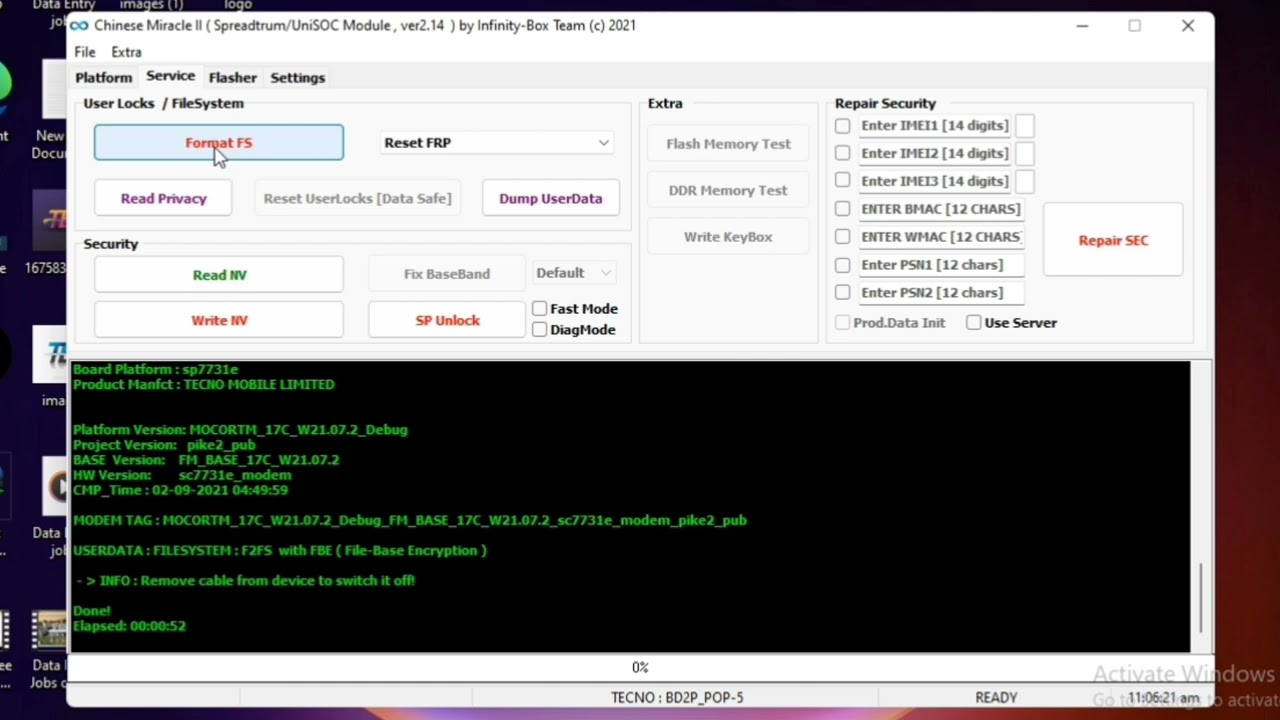Screen dimensions: 1280x720
Task: Click the IMEI2 check digit box
Action: click(x=1025, y=153)
